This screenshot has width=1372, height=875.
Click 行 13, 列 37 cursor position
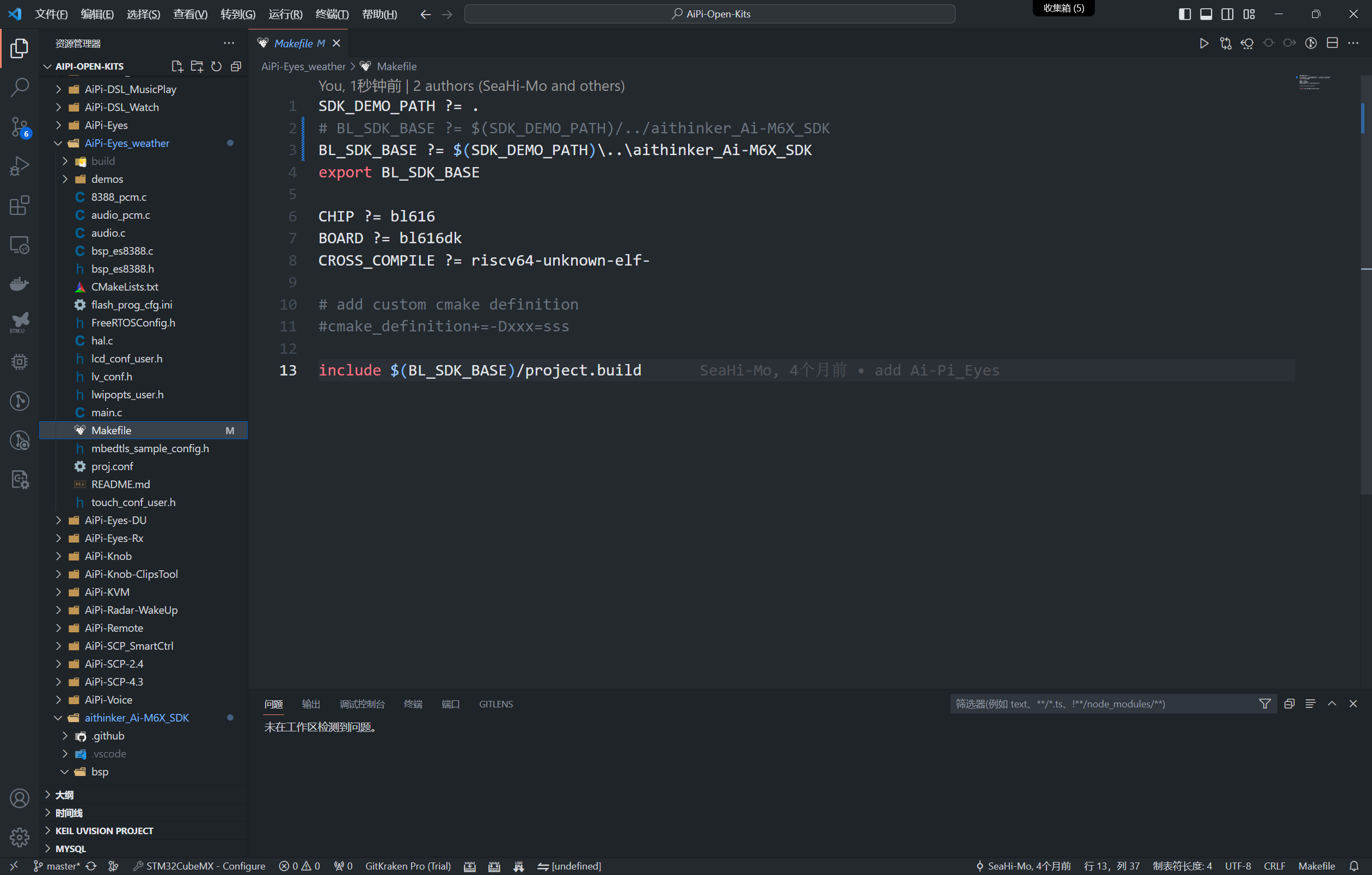click(1112, 866)
